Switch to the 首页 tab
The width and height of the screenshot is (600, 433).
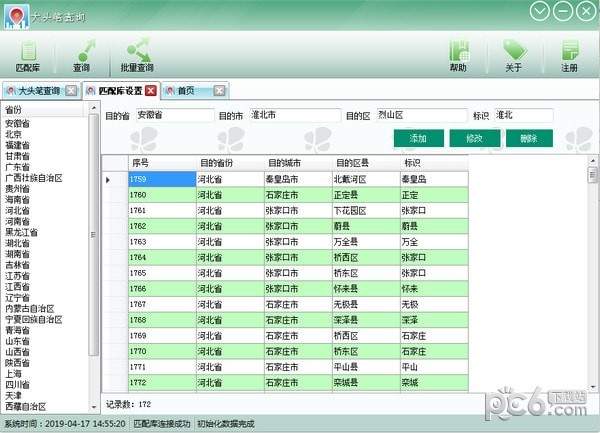[185, 91]
